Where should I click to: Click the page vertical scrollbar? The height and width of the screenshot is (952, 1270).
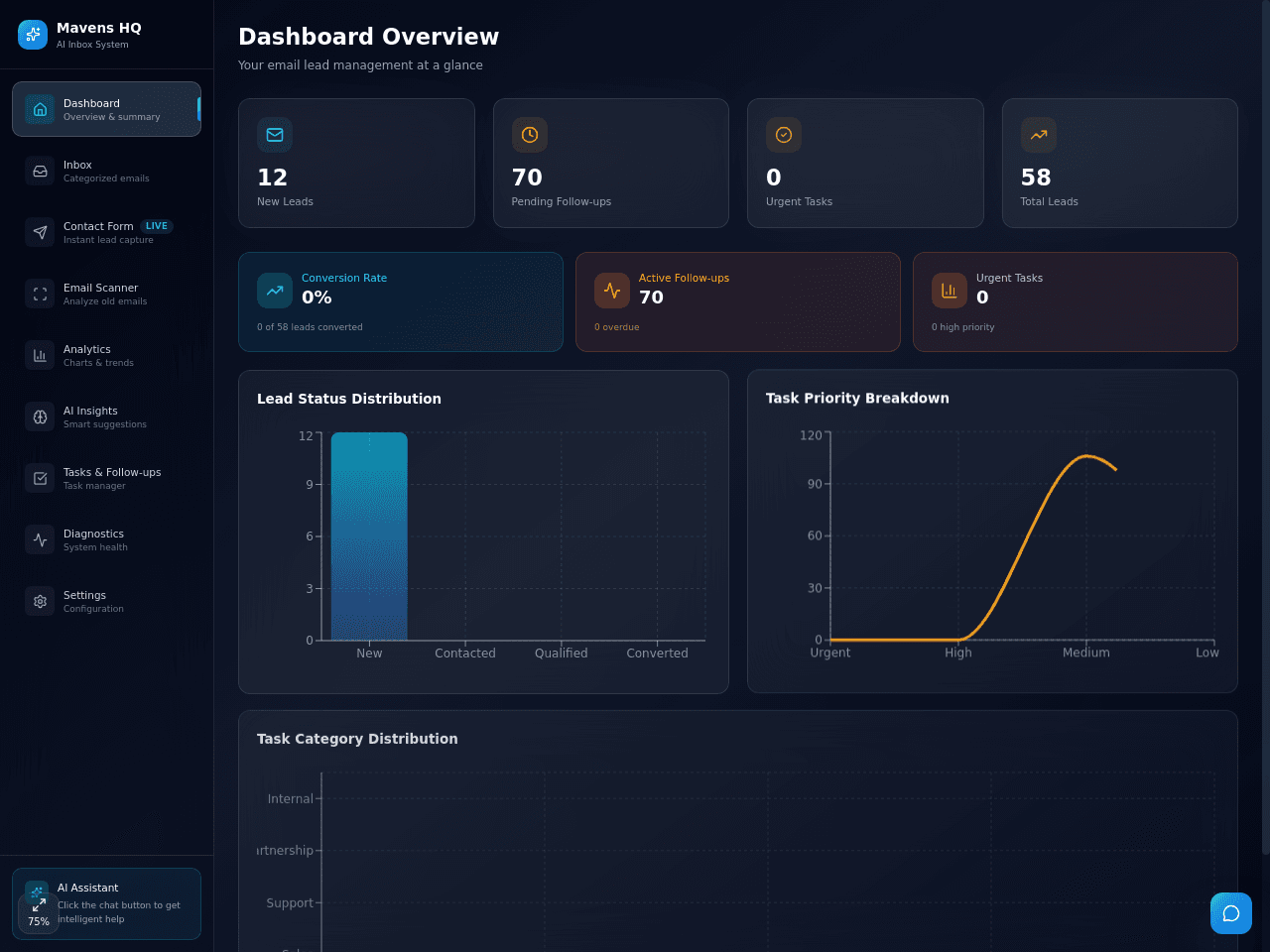(1265, 426)
